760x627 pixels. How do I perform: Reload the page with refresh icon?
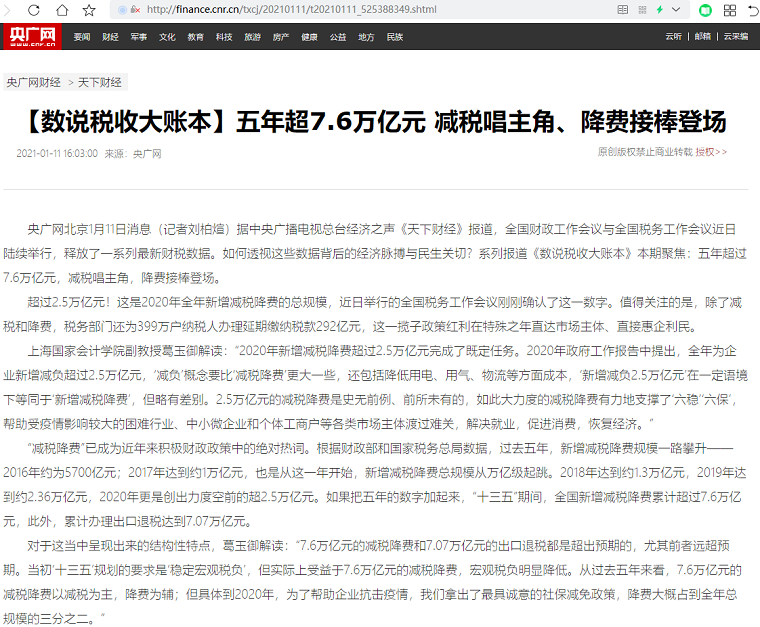point(35,10)
